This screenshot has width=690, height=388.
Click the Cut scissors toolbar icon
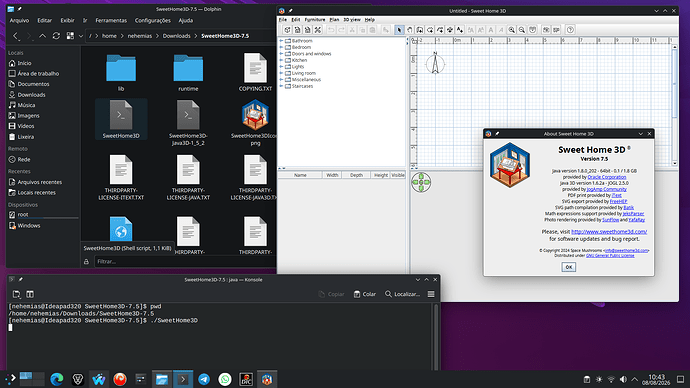coord(352,30)
